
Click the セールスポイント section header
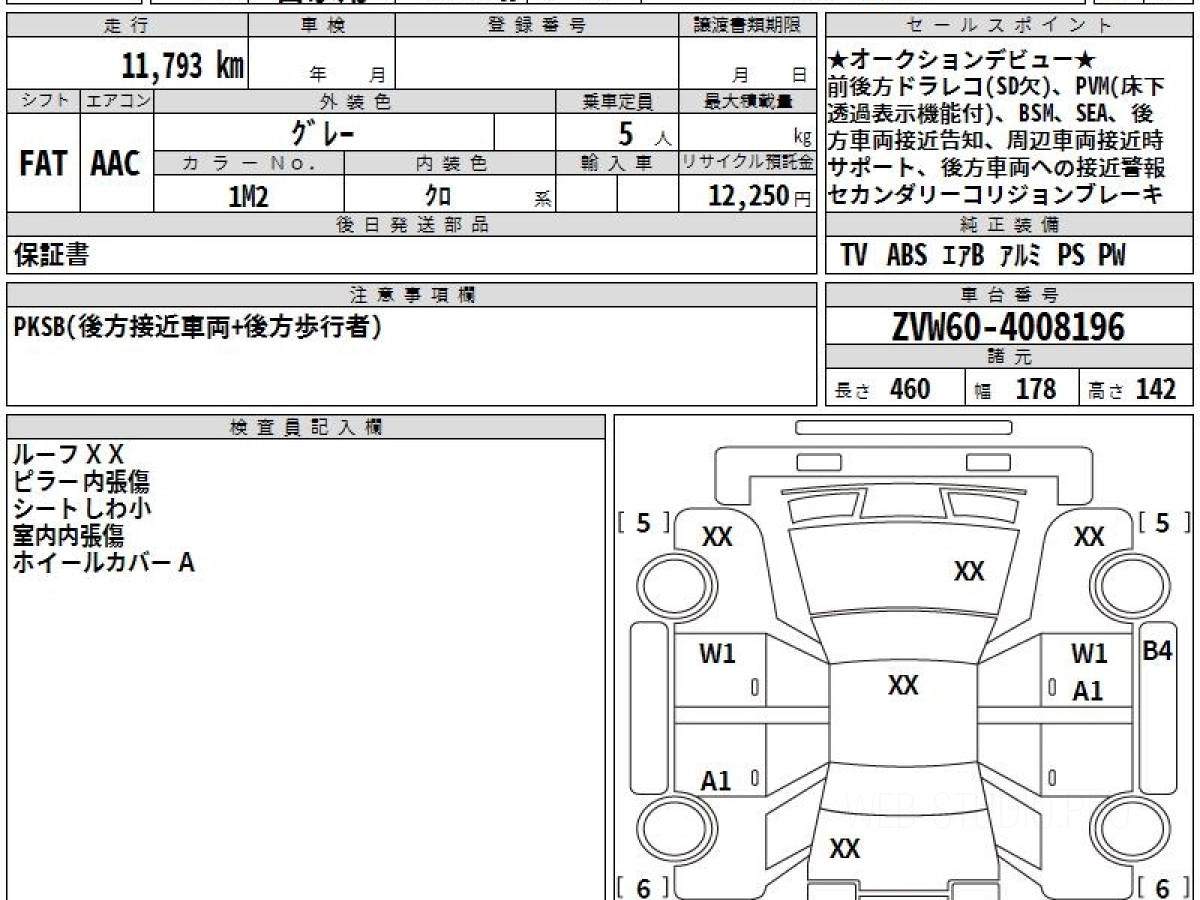(1010, 26)
